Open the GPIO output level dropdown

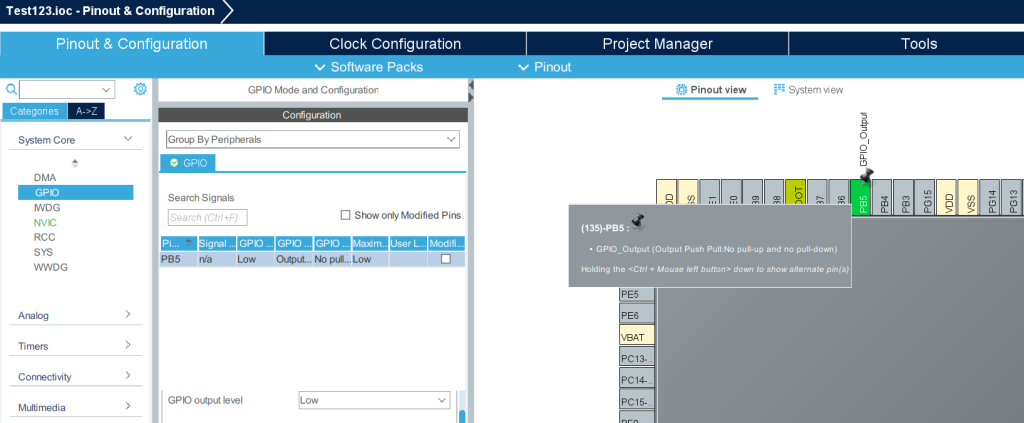(374, 400)
